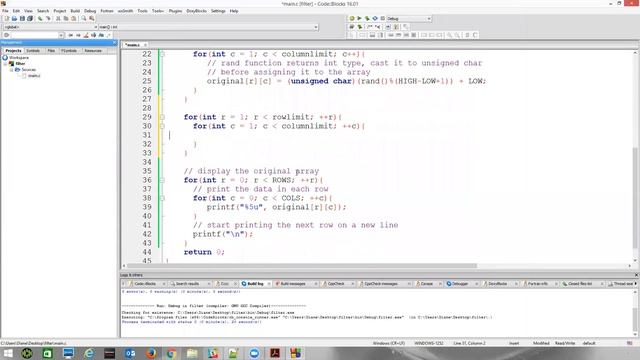Open the Search menu
Viewport: 640px width, 360px height.
[43, 11]
